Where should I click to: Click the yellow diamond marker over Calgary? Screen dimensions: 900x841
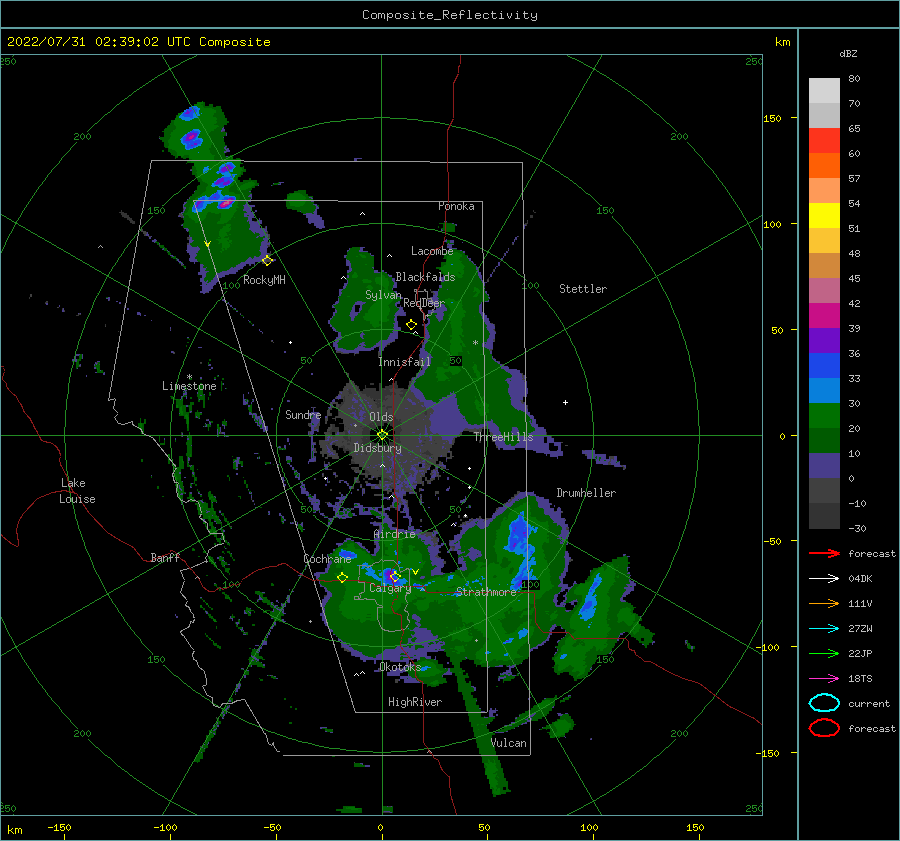(394, 576)
